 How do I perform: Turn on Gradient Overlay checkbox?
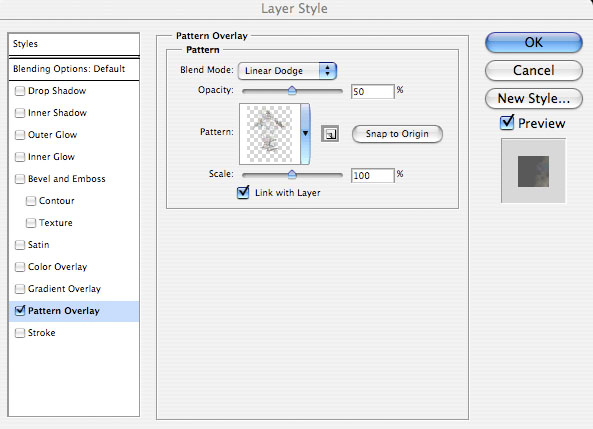[x=20, y=289]
